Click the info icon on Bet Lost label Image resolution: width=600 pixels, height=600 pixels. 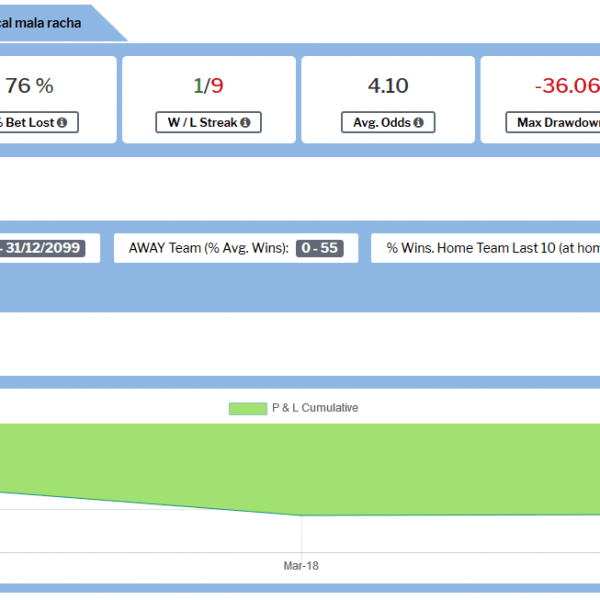click(62, 123)
